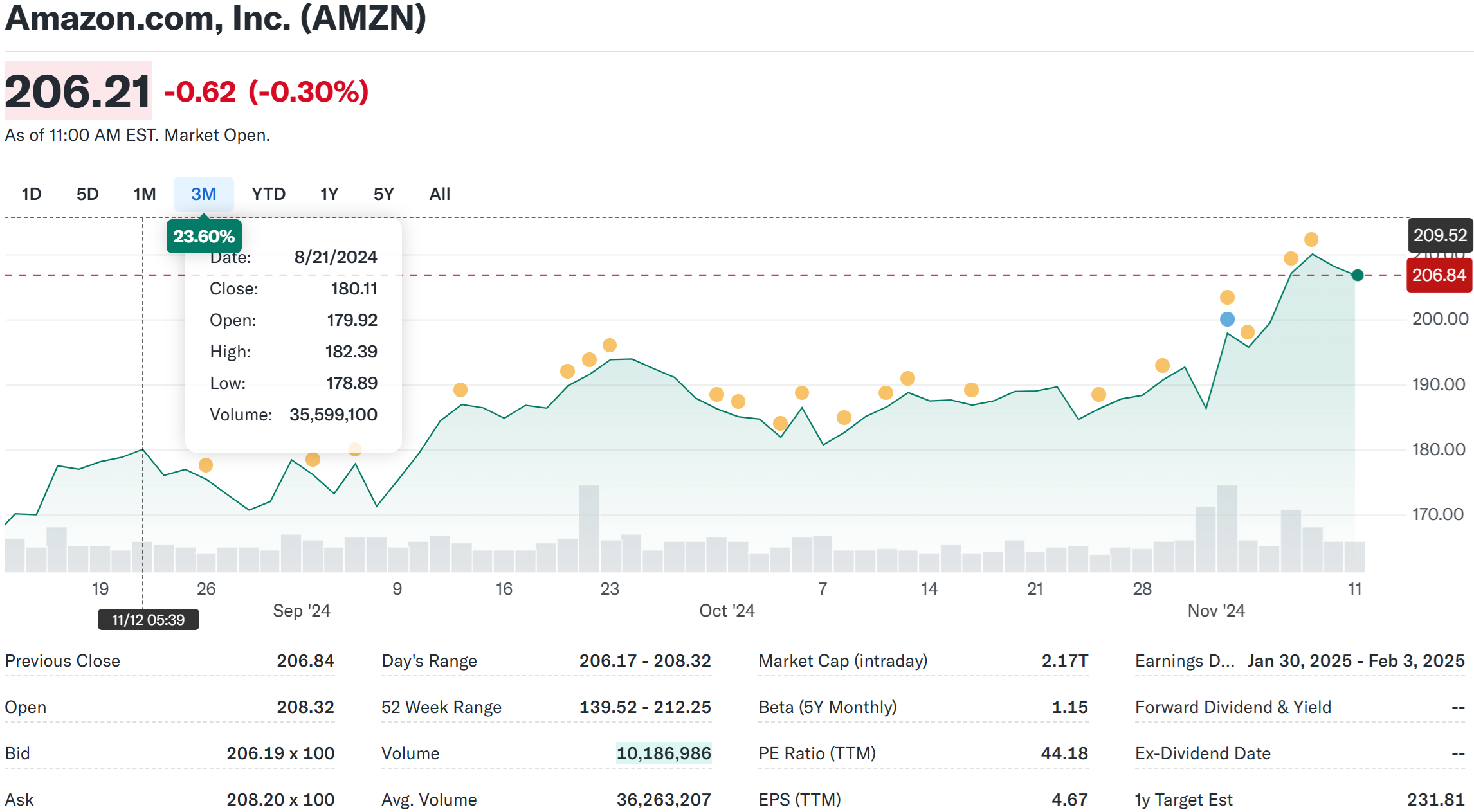
Task: Click the Day's Range value 206.17 - 208.32
Action: coord(645,661)
